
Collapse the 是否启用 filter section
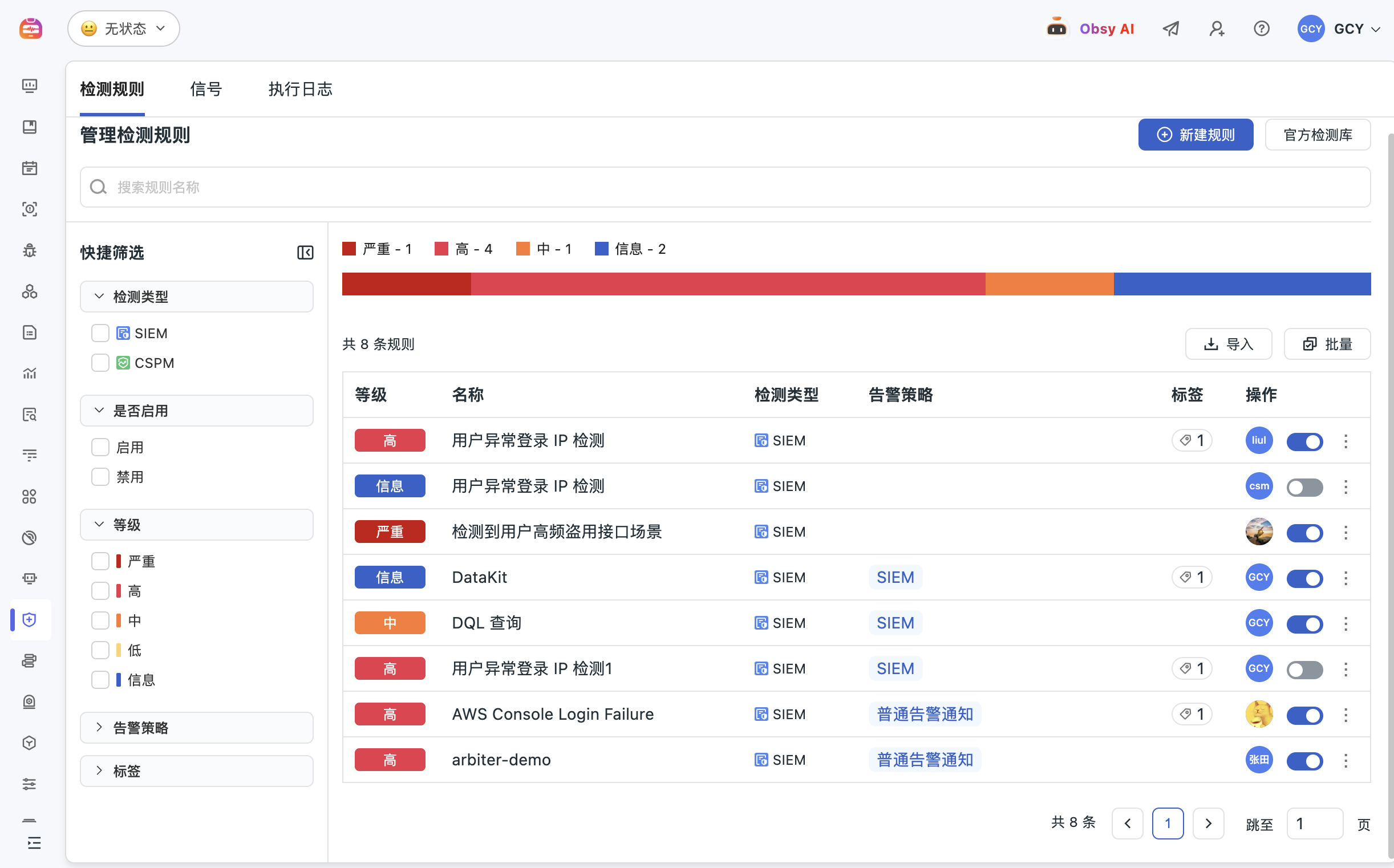(196, 411)
